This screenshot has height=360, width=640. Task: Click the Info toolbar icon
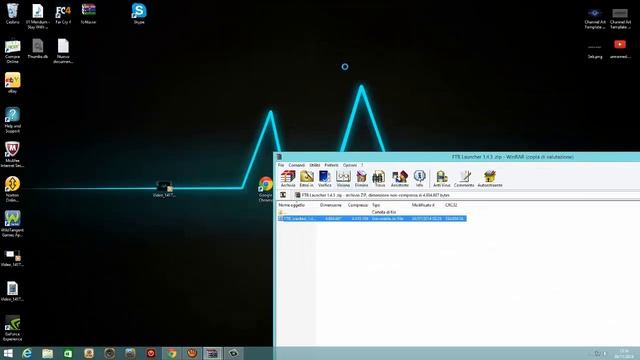click(419, 179)
